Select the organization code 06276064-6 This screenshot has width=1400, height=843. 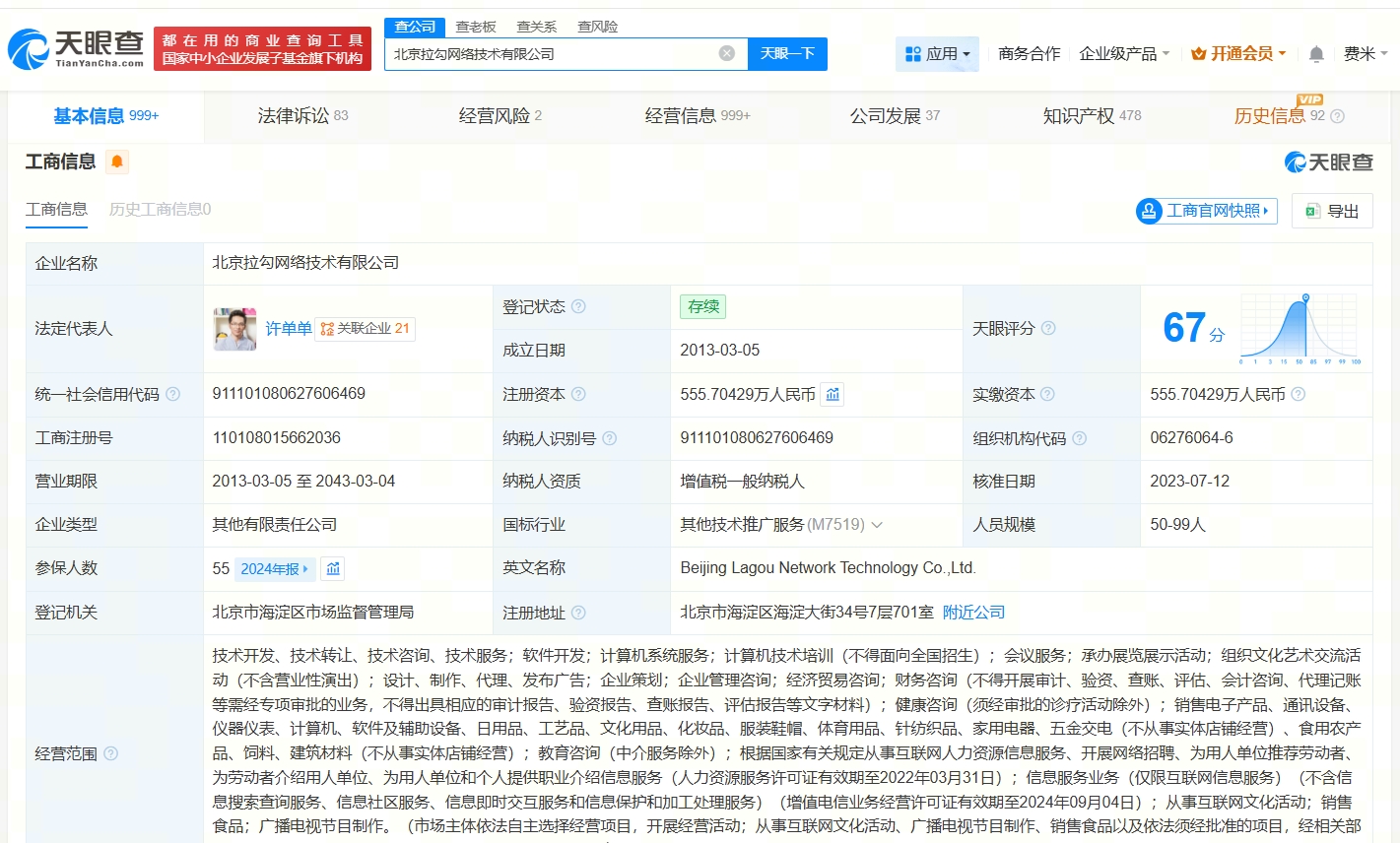1191,437
